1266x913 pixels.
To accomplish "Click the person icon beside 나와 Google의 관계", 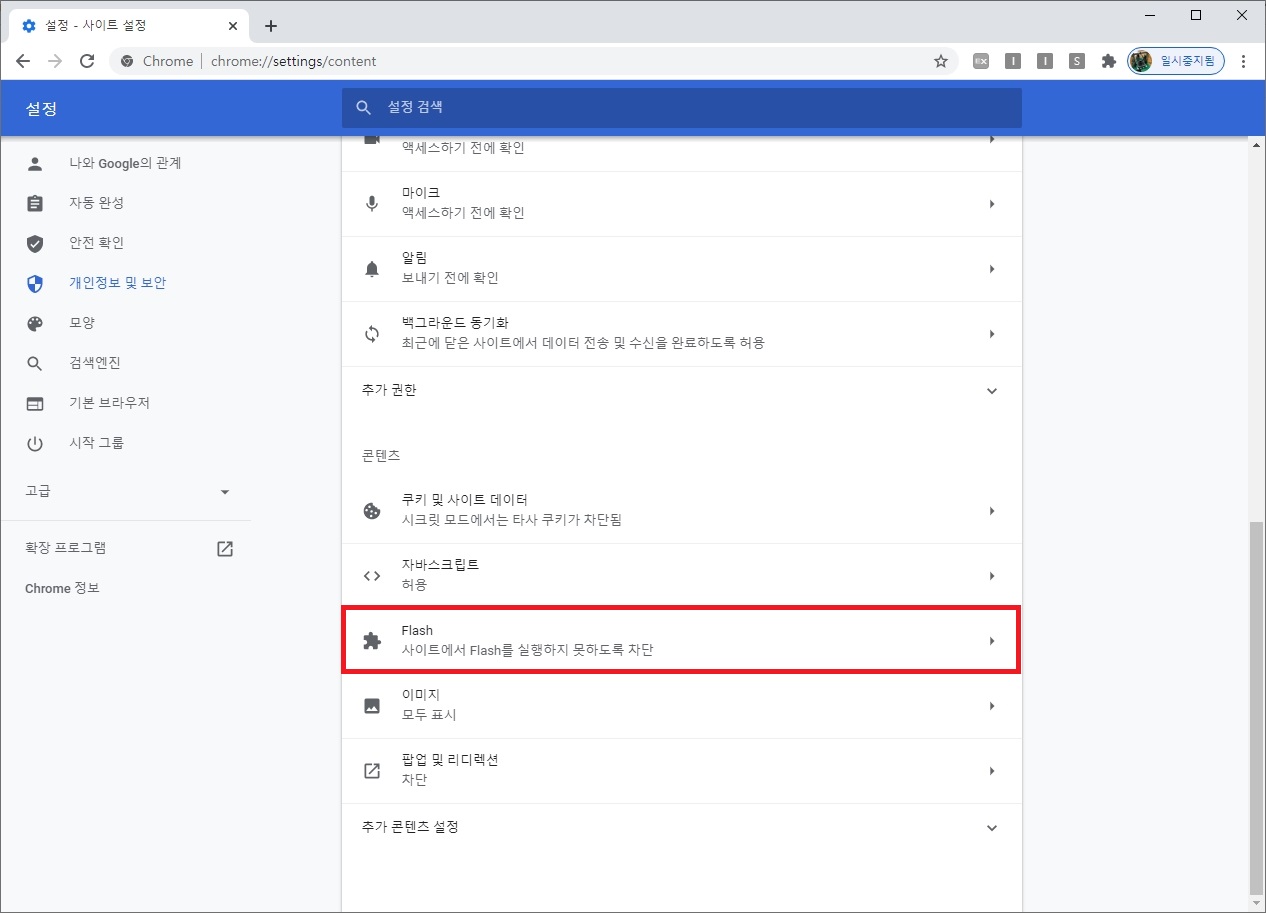I will (35, 163).
